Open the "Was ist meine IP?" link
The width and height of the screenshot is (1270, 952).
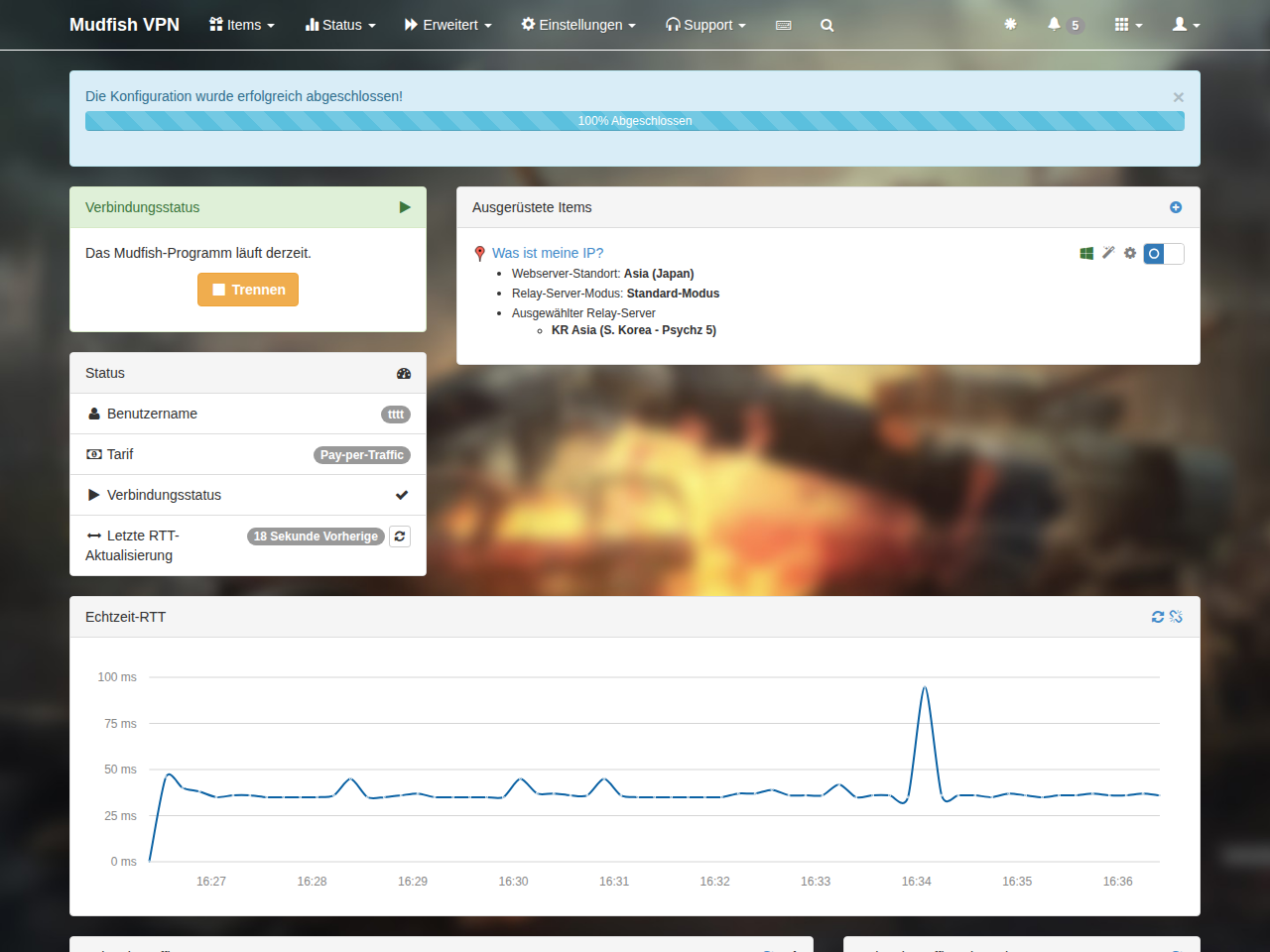click(x=548, y=253)
